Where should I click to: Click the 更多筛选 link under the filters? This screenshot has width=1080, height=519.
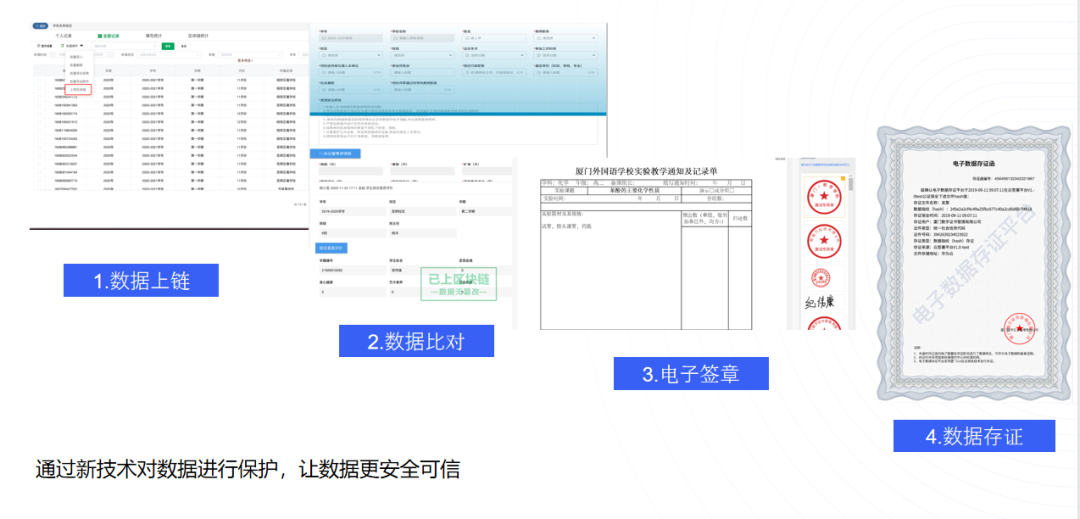click(246, 61)
